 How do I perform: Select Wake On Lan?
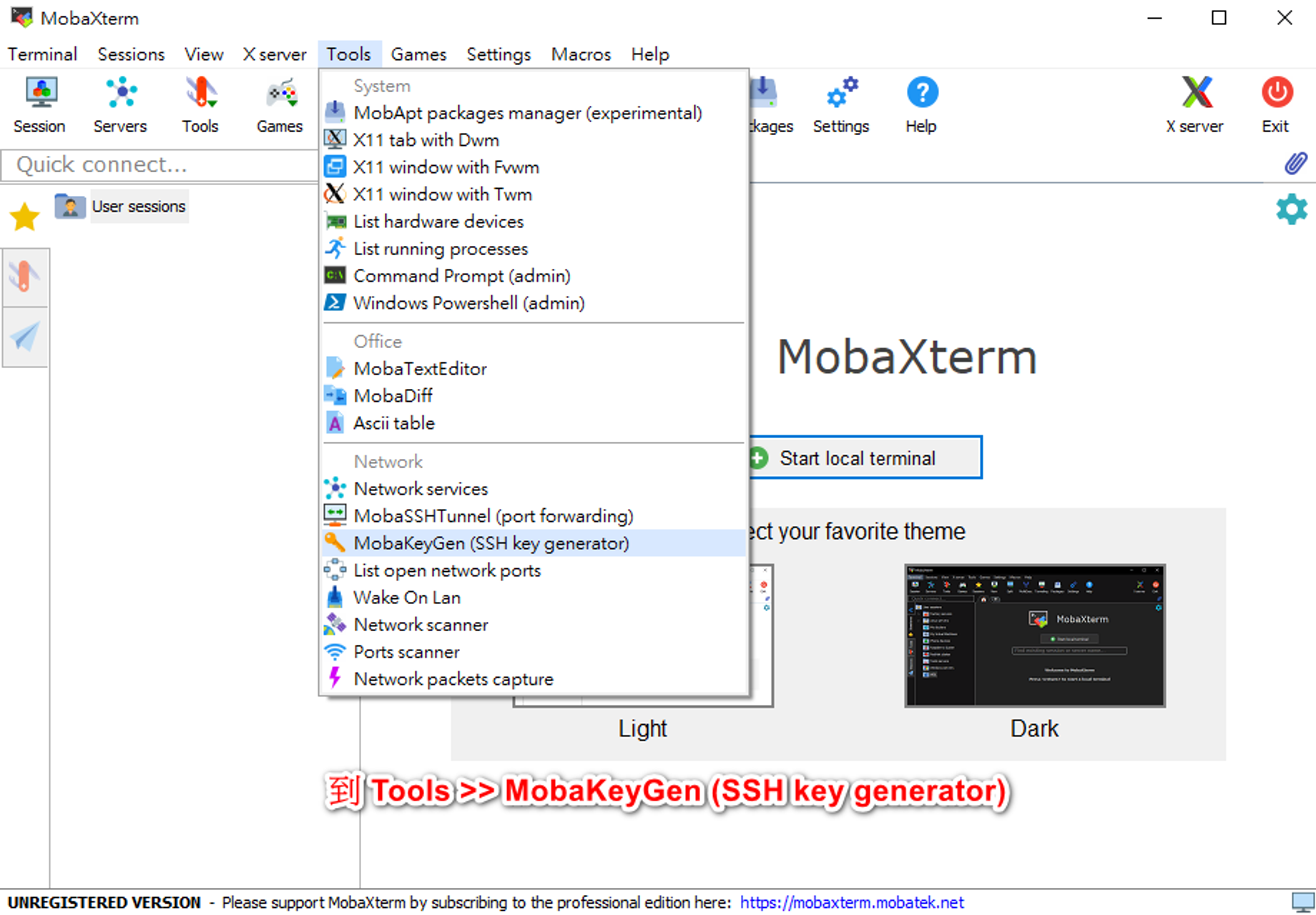(x=534, y=598)
